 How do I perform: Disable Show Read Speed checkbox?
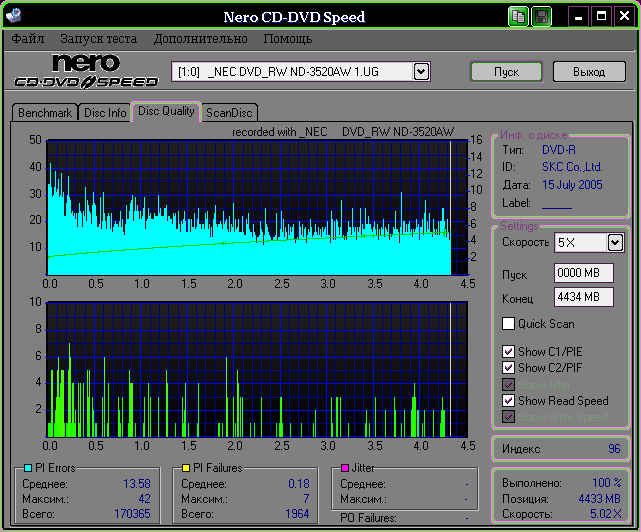509,401
